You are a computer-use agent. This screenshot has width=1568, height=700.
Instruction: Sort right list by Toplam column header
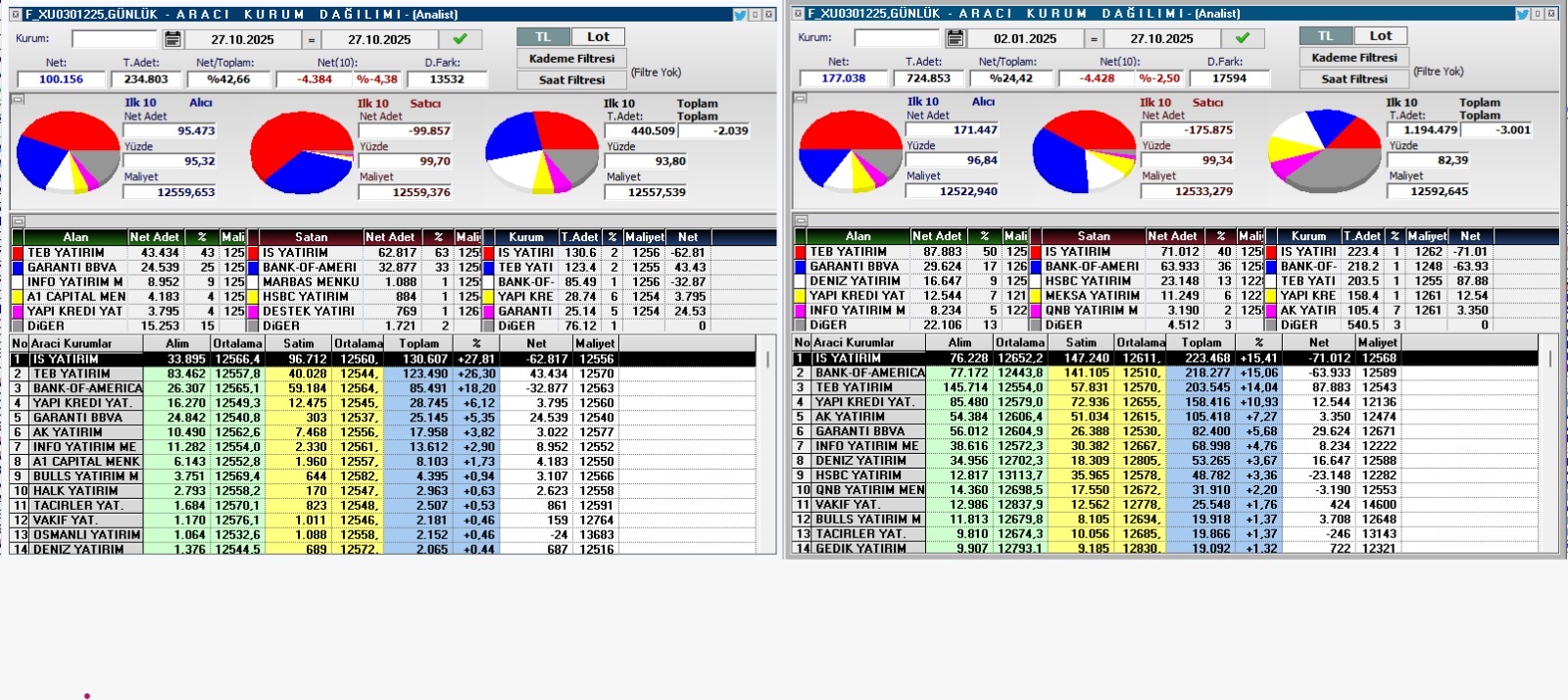tap(1200, 343)
